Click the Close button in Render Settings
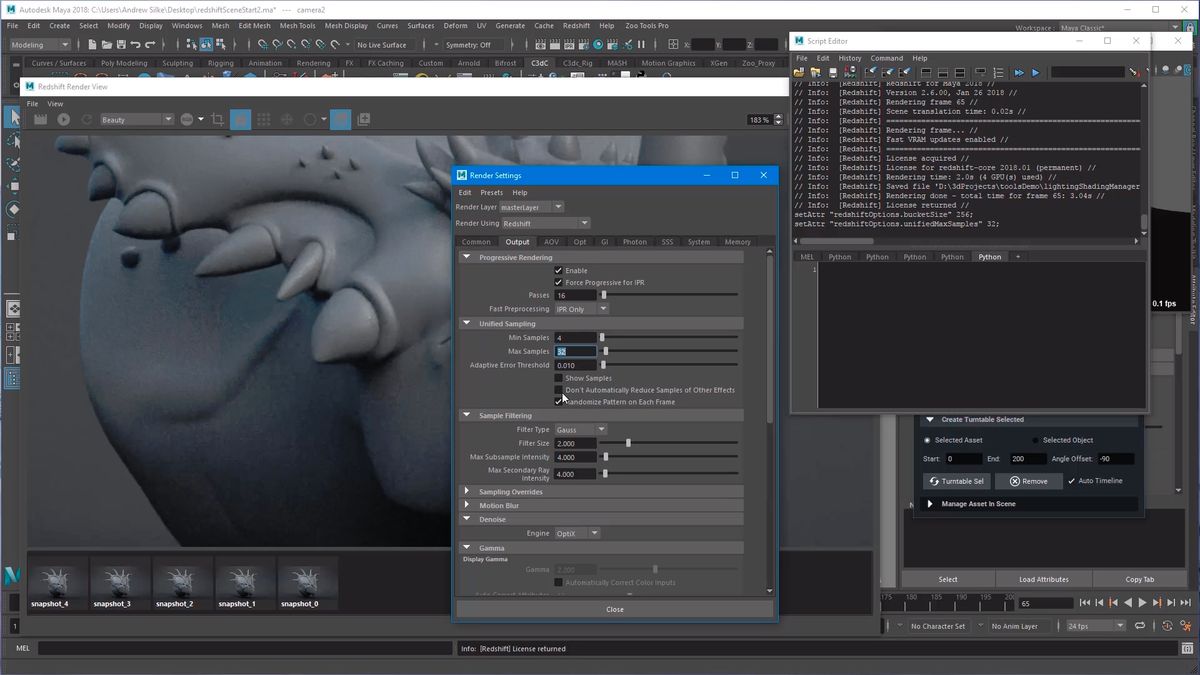 pyautogui.click(x=614, y=609)
